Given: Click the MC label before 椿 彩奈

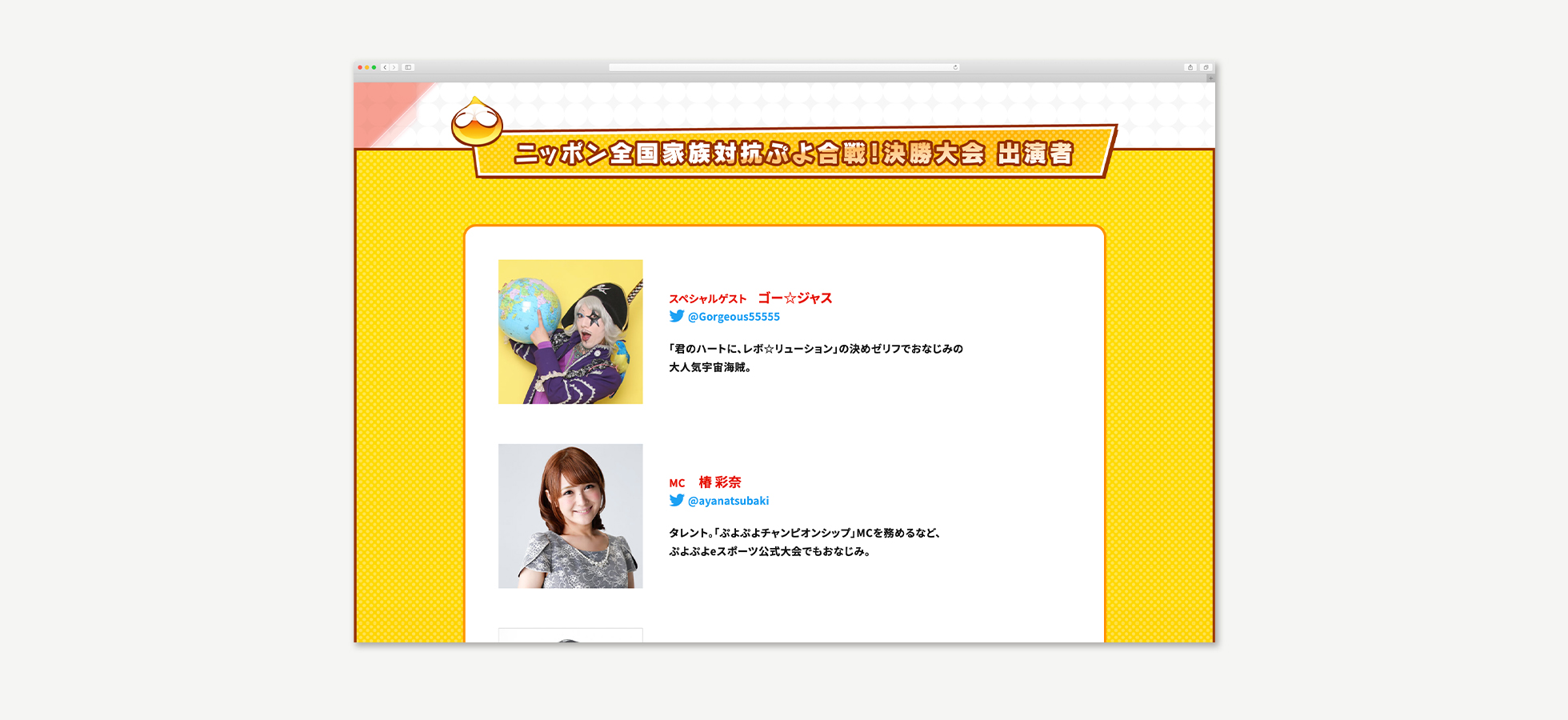Looking at the screenshot, I should [x=678, y=483].
